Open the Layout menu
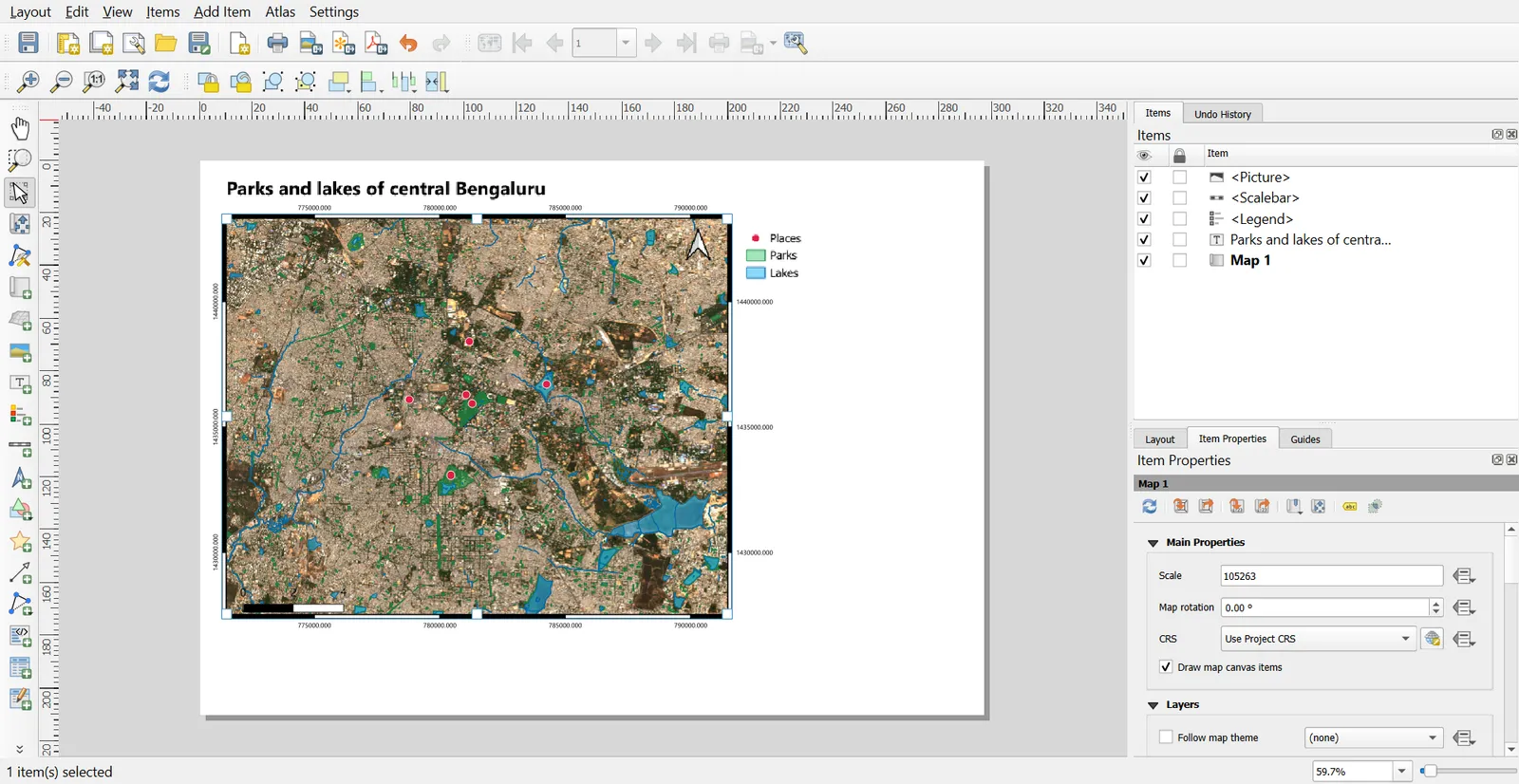Viewport: 1519px width, 784px height. pyautogui.click(x=30, y=11)
